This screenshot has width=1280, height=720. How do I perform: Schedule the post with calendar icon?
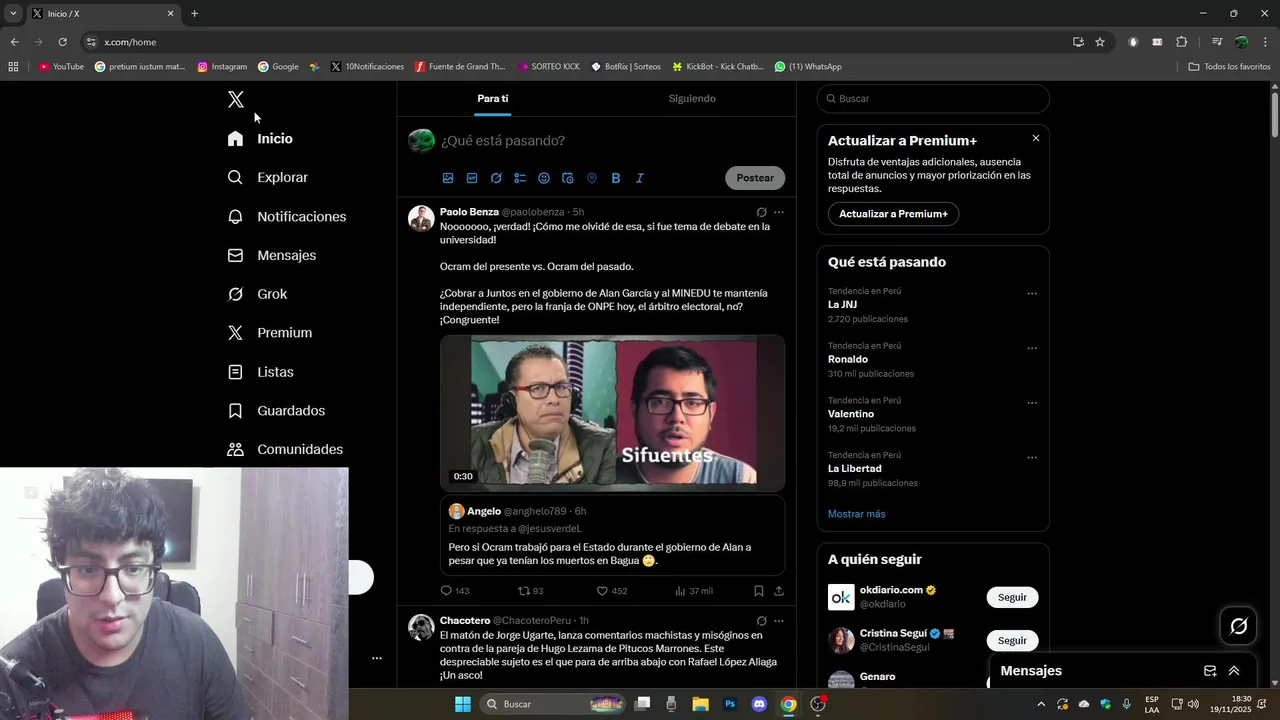[568, 178]
